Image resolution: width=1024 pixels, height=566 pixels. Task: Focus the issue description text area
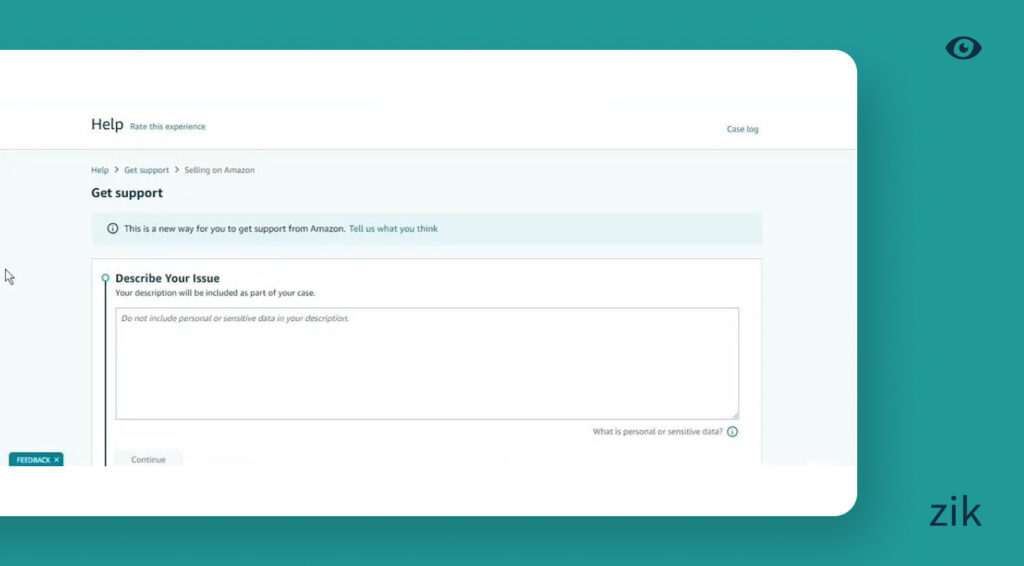(427, 365)
